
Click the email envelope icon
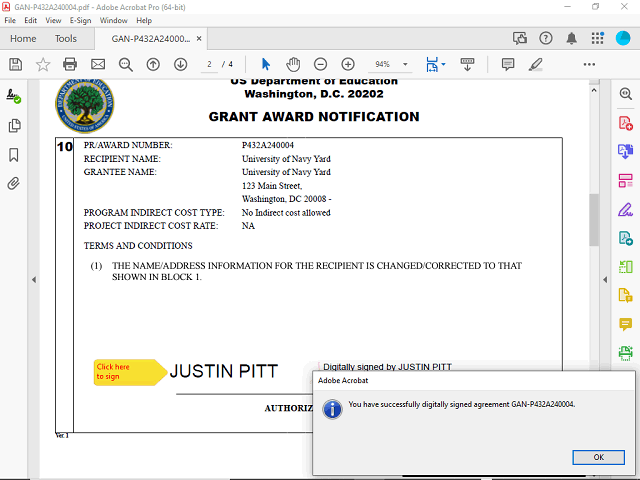98,64
